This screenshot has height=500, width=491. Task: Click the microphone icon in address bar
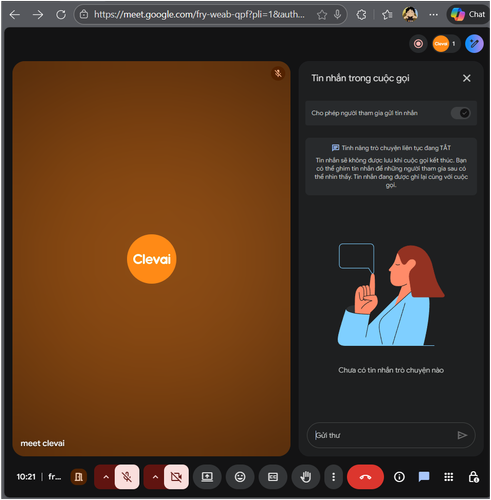337,14
